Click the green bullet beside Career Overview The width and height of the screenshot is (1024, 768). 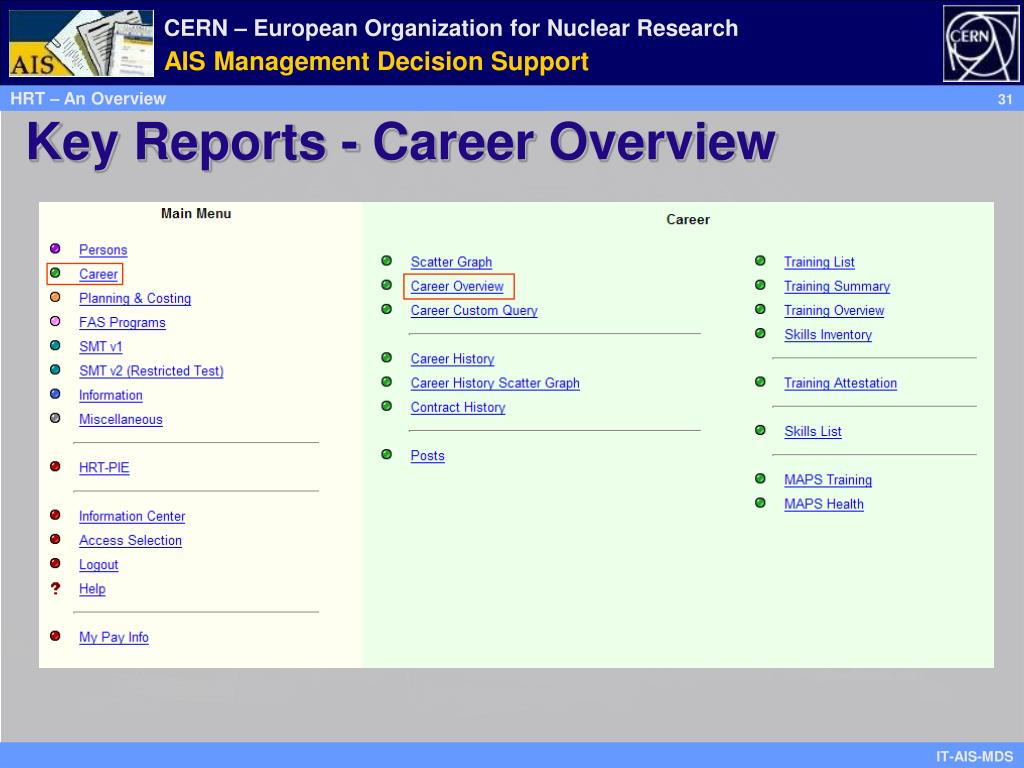[387, 285]
